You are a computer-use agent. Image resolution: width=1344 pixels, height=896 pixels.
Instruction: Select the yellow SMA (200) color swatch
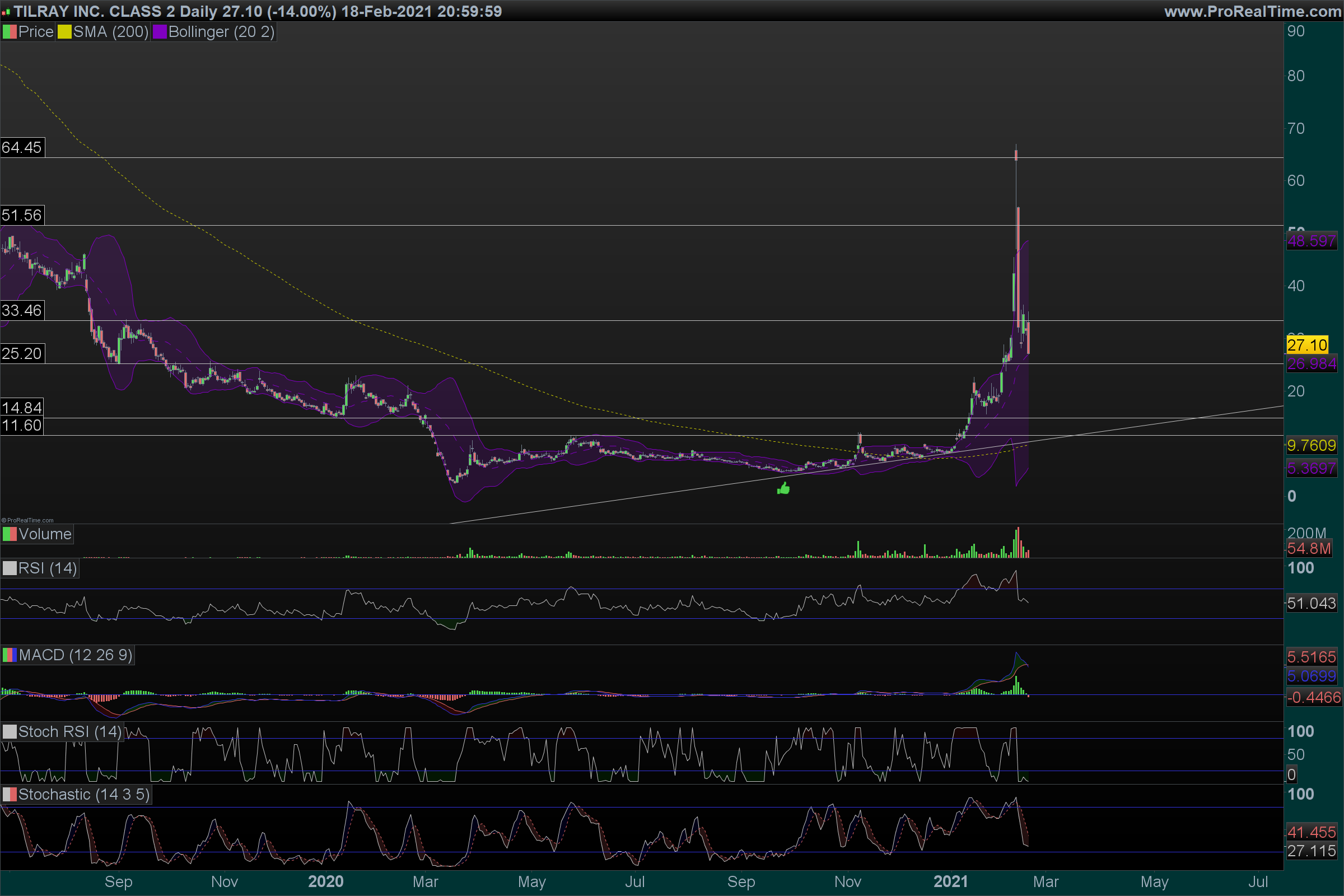click(x=64, y=32)
